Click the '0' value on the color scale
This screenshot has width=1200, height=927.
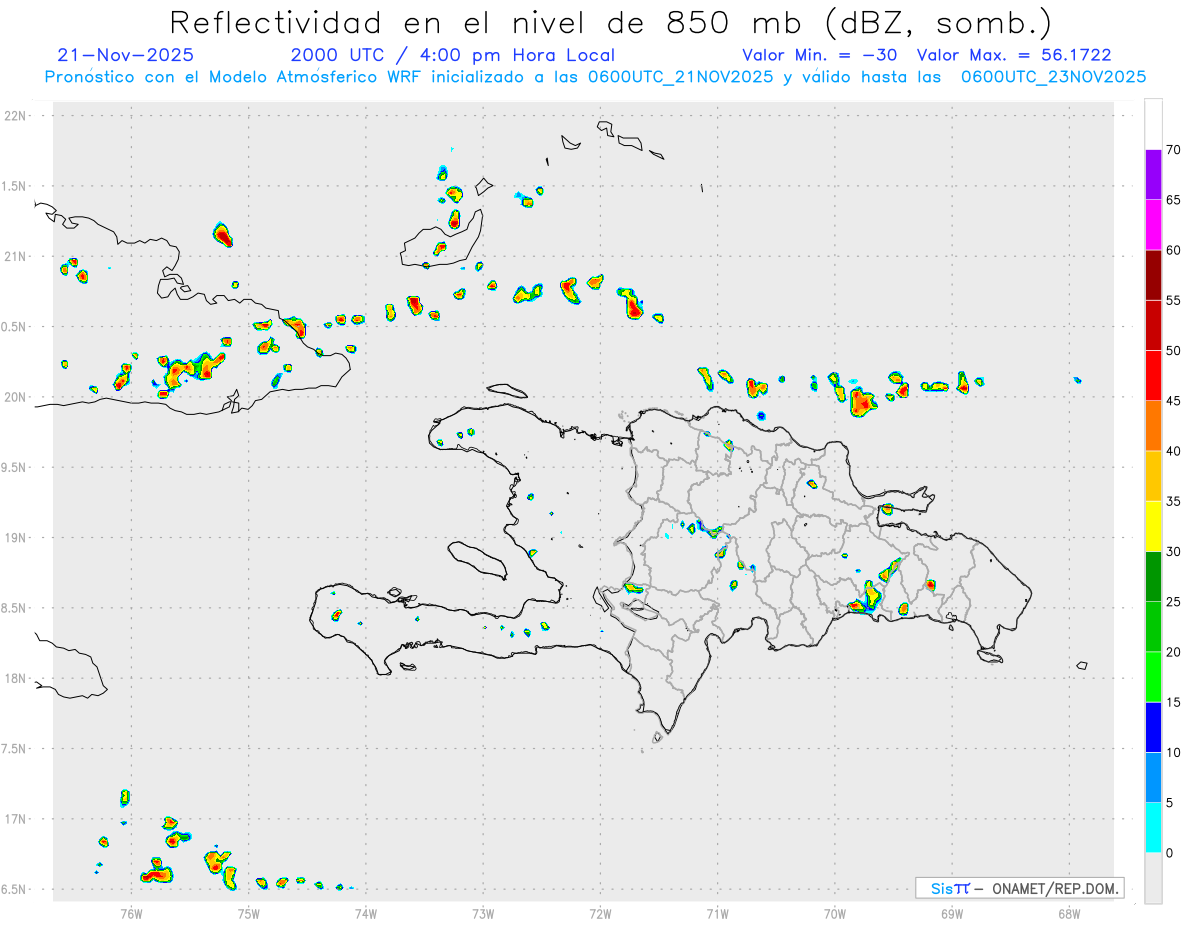click(x=1169, y=853)
